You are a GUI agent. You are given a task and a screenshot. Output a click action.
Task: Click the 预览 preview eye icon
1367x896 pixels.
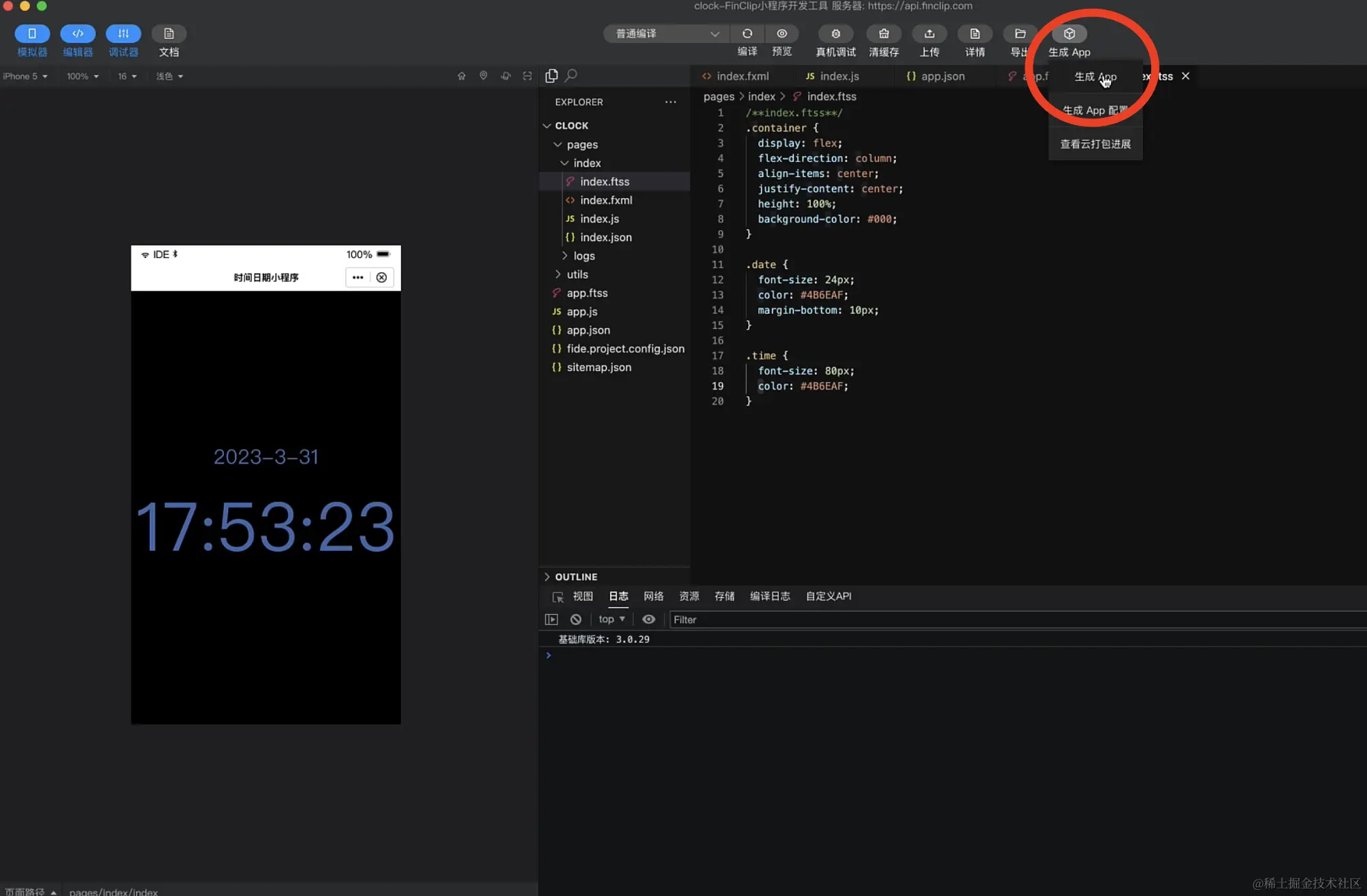click(x=782, y=34)
